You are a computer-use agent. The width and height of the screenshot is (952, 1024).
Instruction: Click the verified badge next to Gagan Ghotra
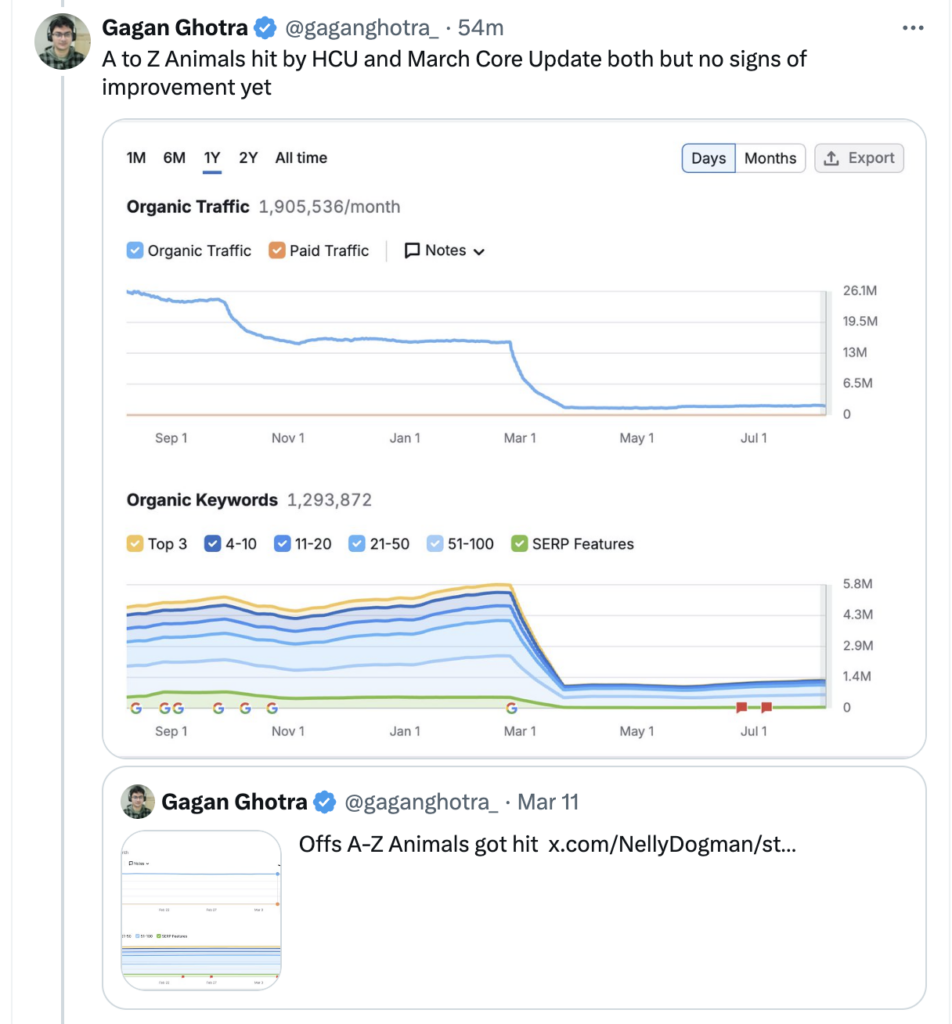click(x=264, y=27)
